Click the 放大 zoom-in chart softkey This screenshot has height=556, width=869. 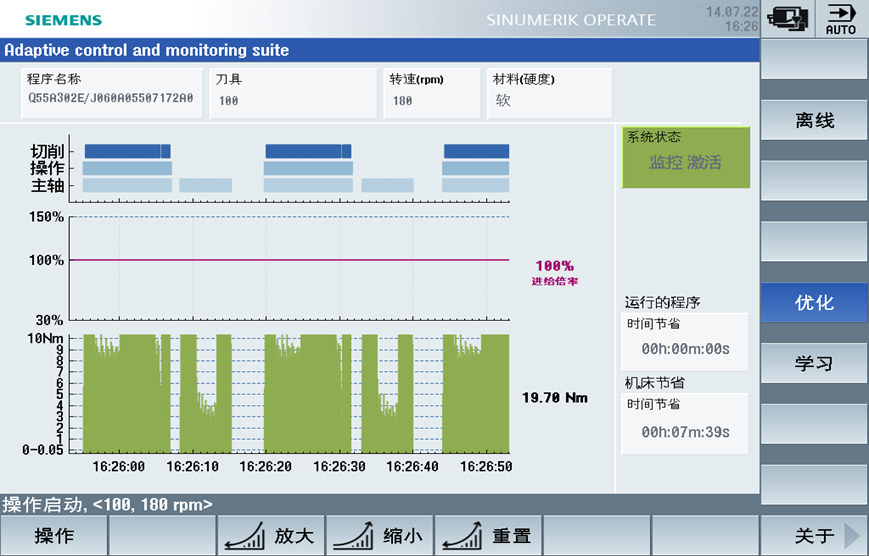click(270, 536)
